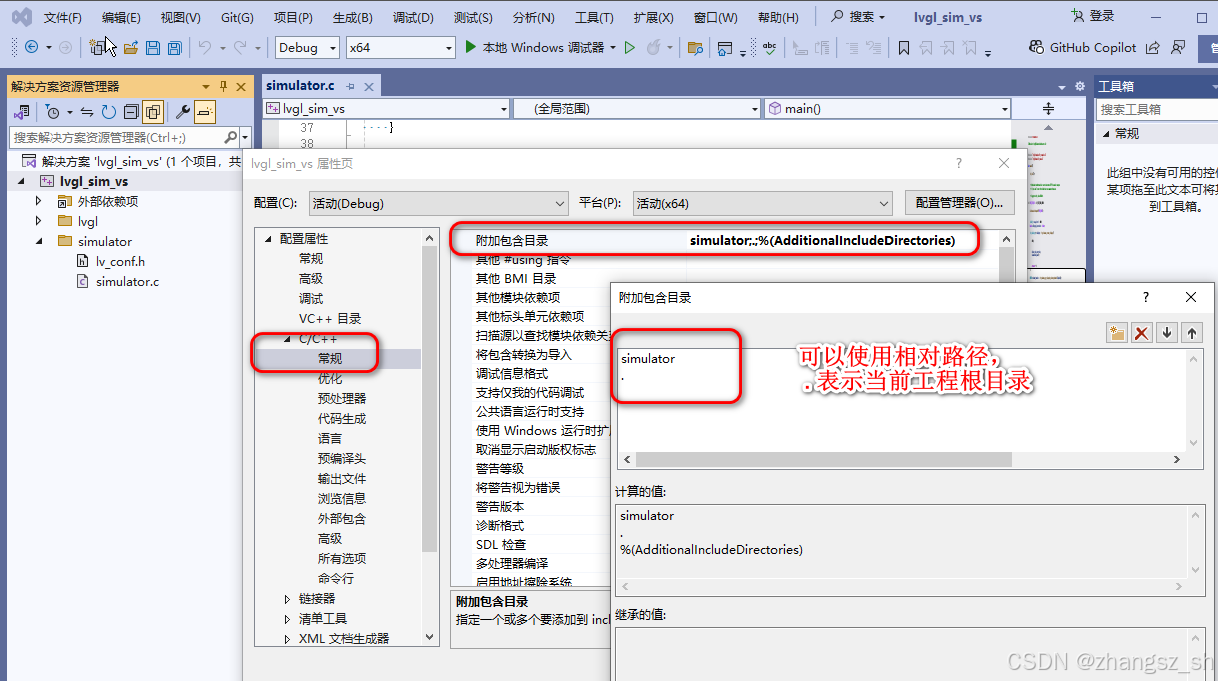Click the Undo arrow in toolbar
1218x681 pixels.
pos(204,47)
